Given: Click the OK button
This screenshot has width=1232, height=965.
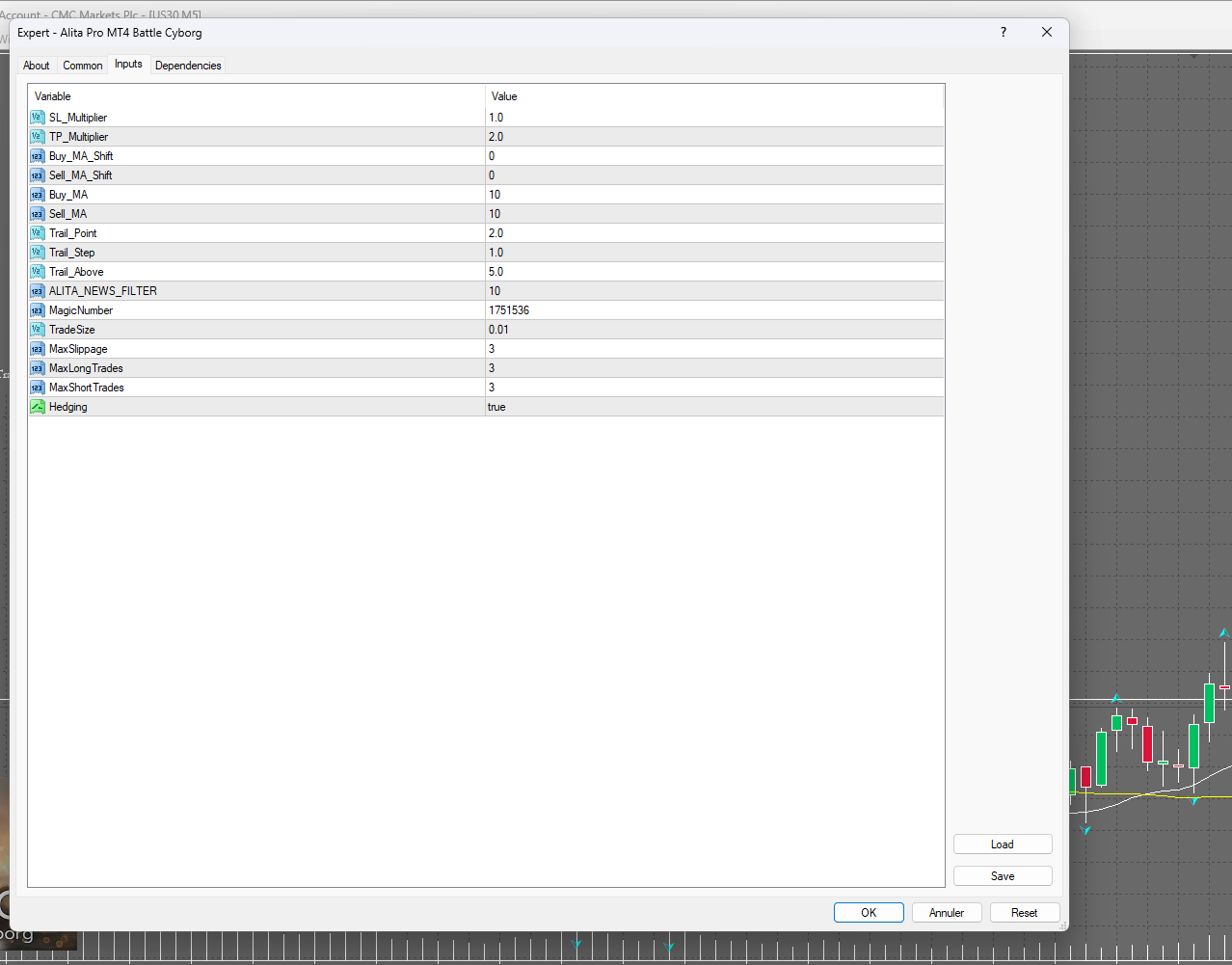Looking at the screenshot, I should click(x=869, y=913).
